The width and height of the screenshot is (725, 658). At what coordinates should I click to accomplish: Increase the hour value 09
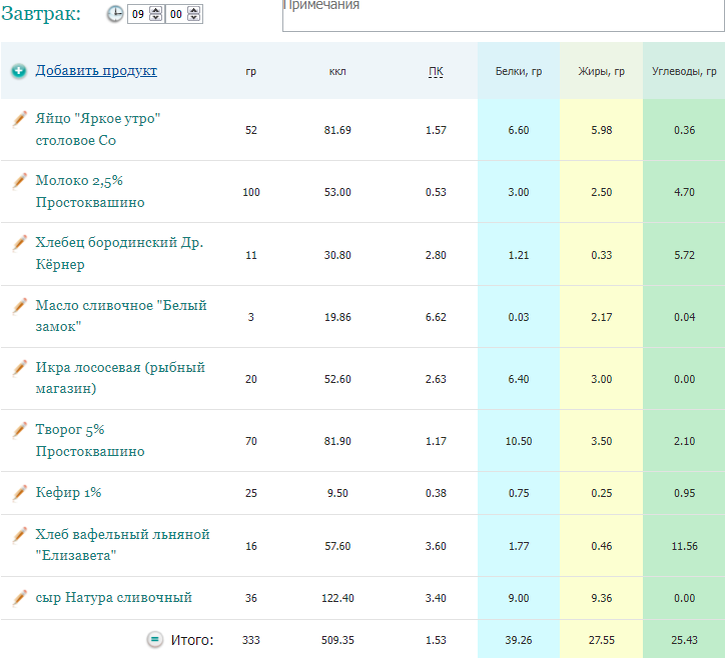point(156,11)
